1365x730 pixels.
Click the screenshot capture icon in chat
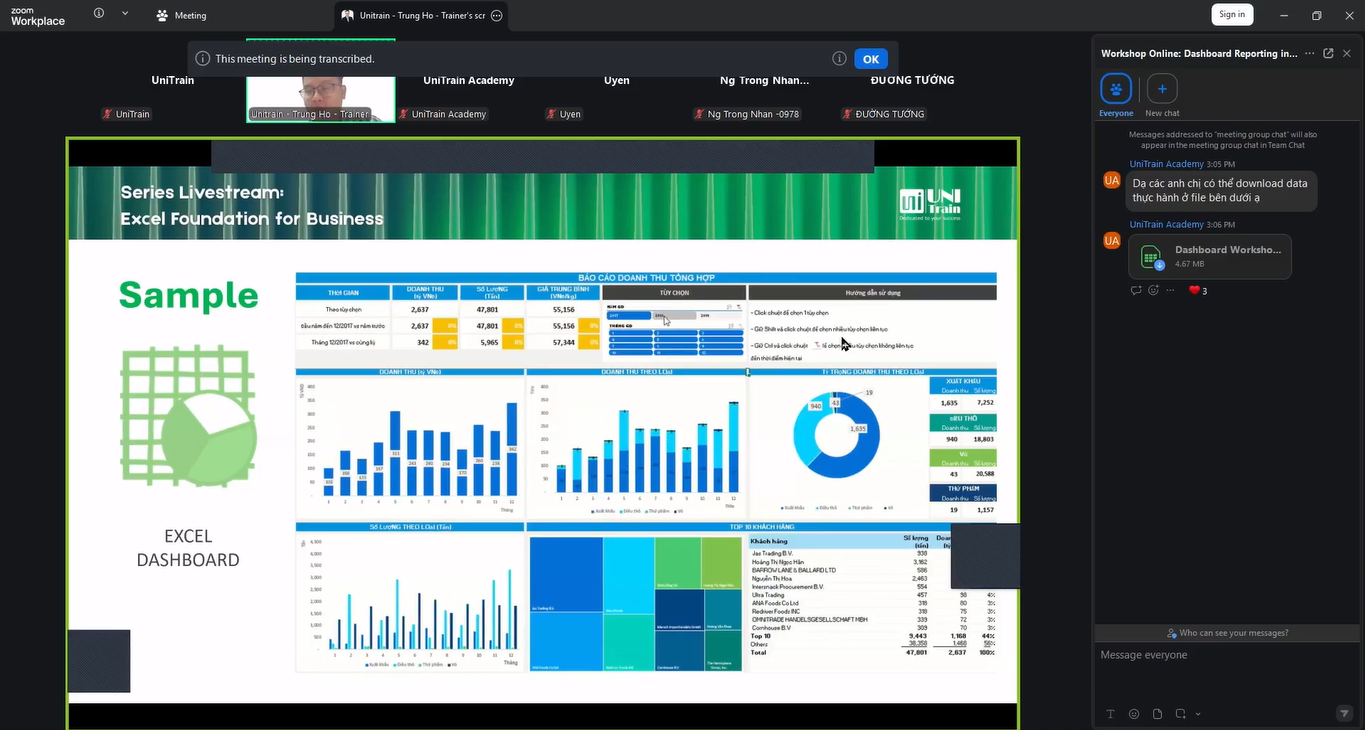coord(1181,714)
